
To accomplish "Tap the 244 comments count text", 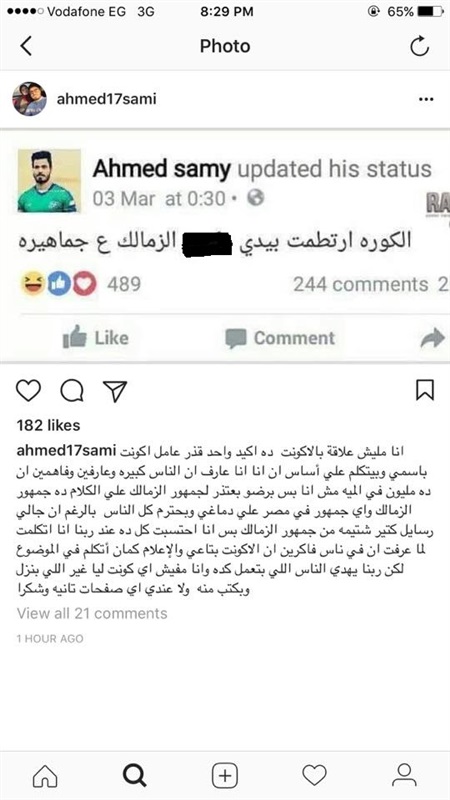I will coord(361,285).
